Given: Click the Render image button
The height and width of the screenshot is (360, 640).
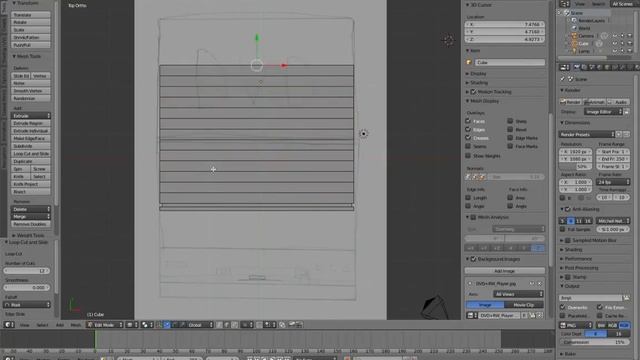Looking at the screenshot, I should 571,102.
